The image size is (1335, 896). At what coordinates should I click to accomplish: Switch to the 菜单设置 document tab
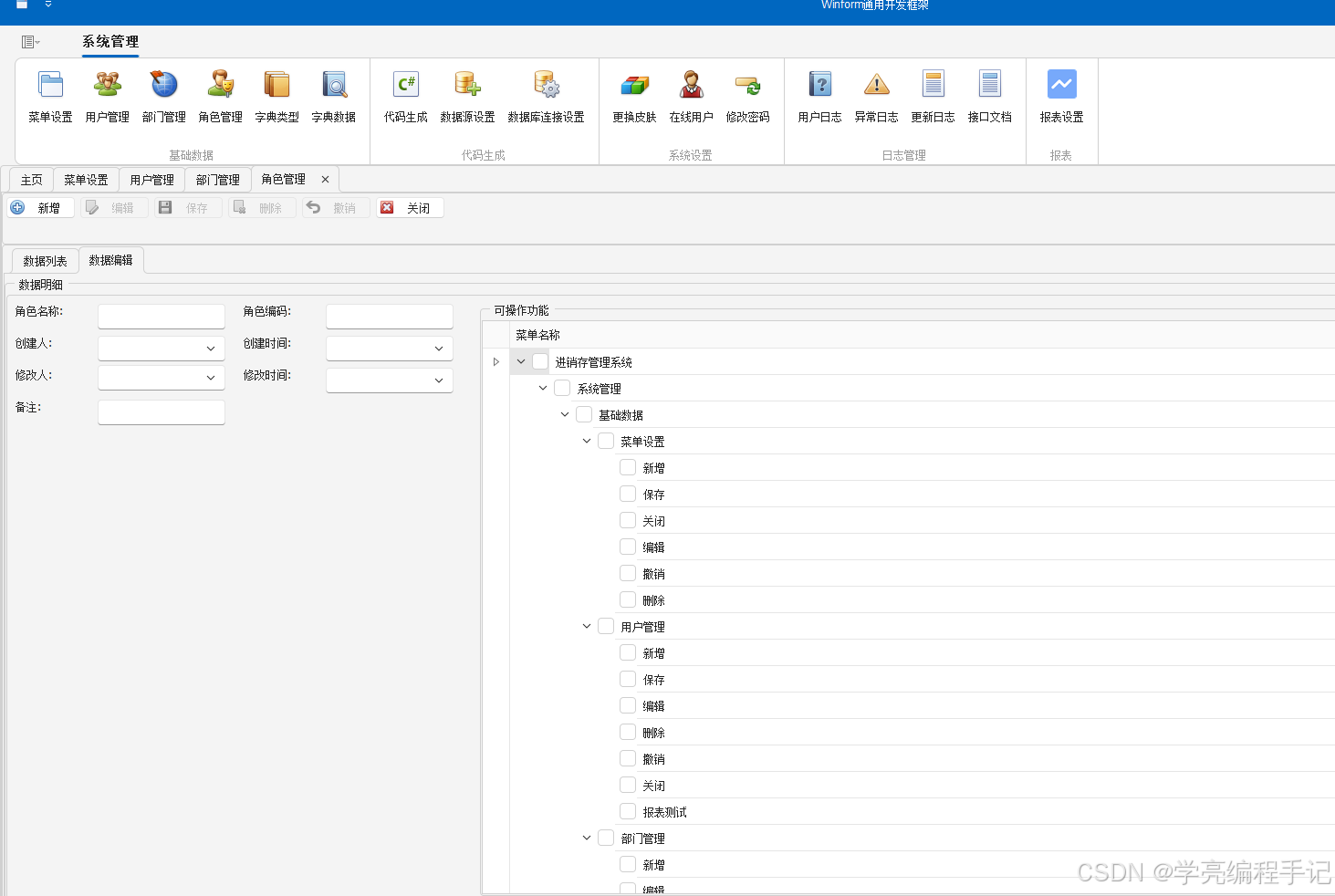86,180
